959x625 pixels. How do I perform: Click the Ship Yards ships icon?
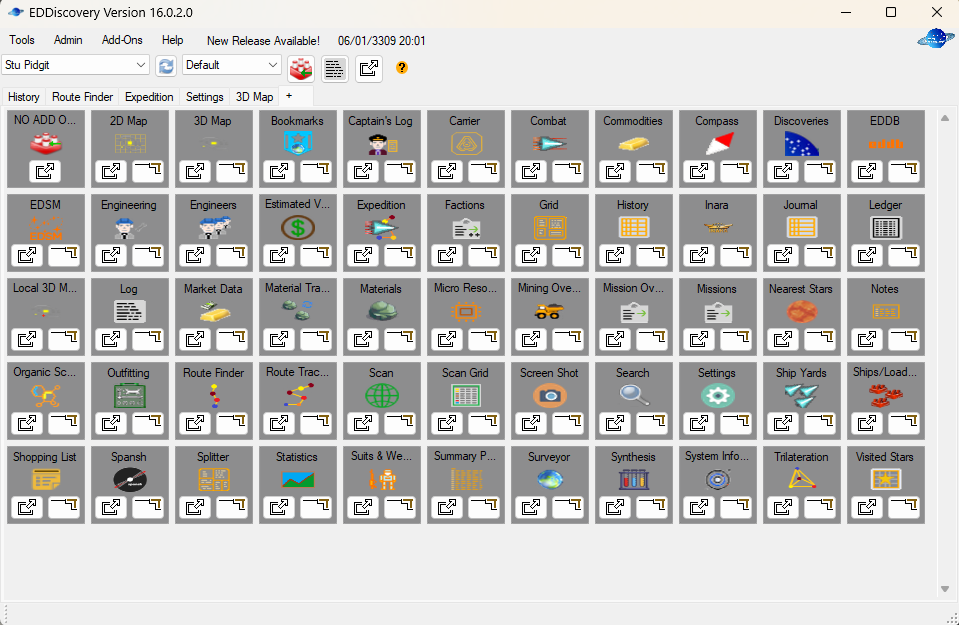pos(802,396)
